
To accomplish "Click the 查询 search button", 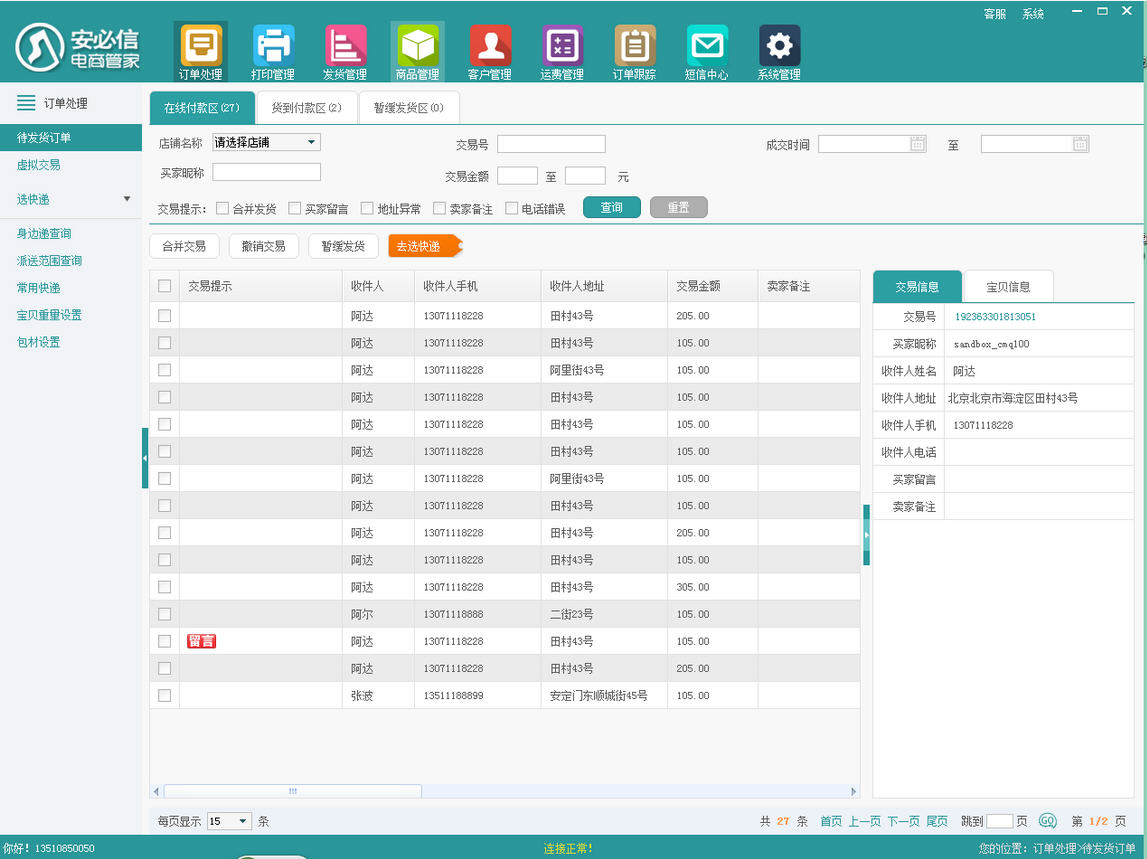I will pyautogui.click(x=612, y=208).
